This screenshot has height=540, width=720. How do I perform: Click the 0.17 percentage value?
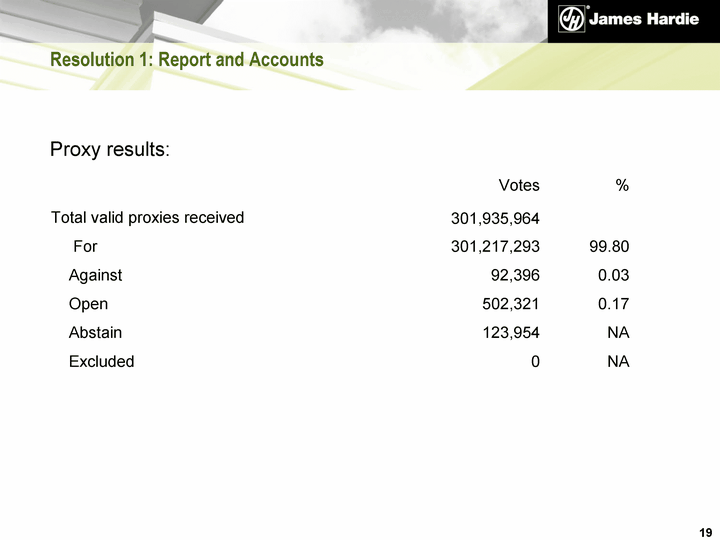[x=613, y=304]
